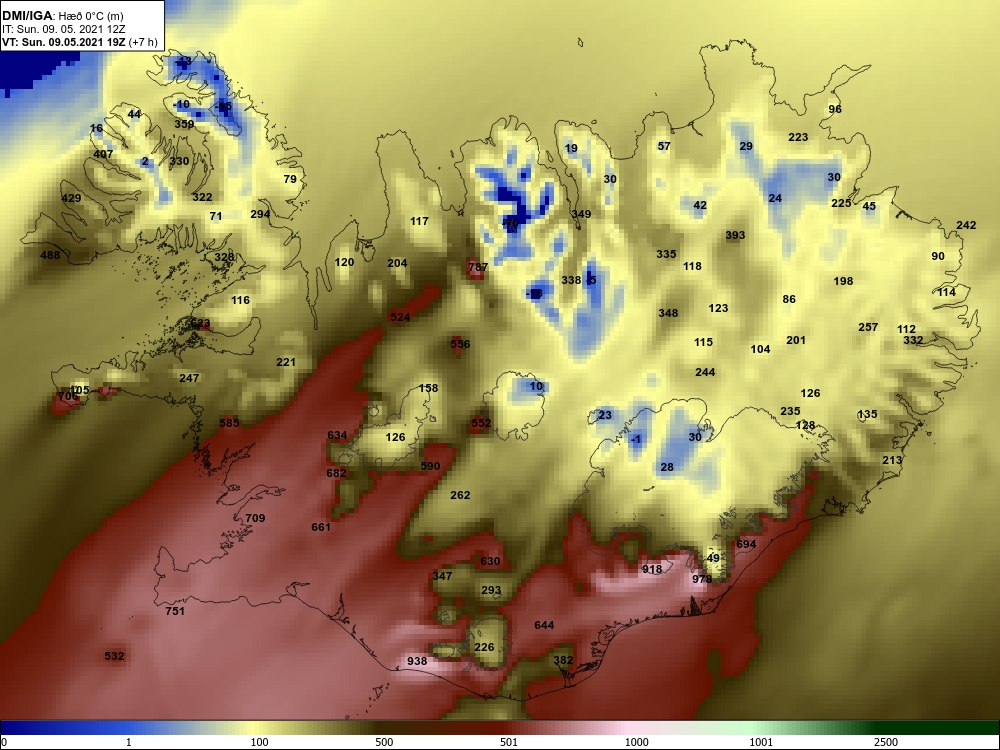This screenshot has width=1000, height=750.
Task: Click the map value "938"
Action: tap(417, 661)
